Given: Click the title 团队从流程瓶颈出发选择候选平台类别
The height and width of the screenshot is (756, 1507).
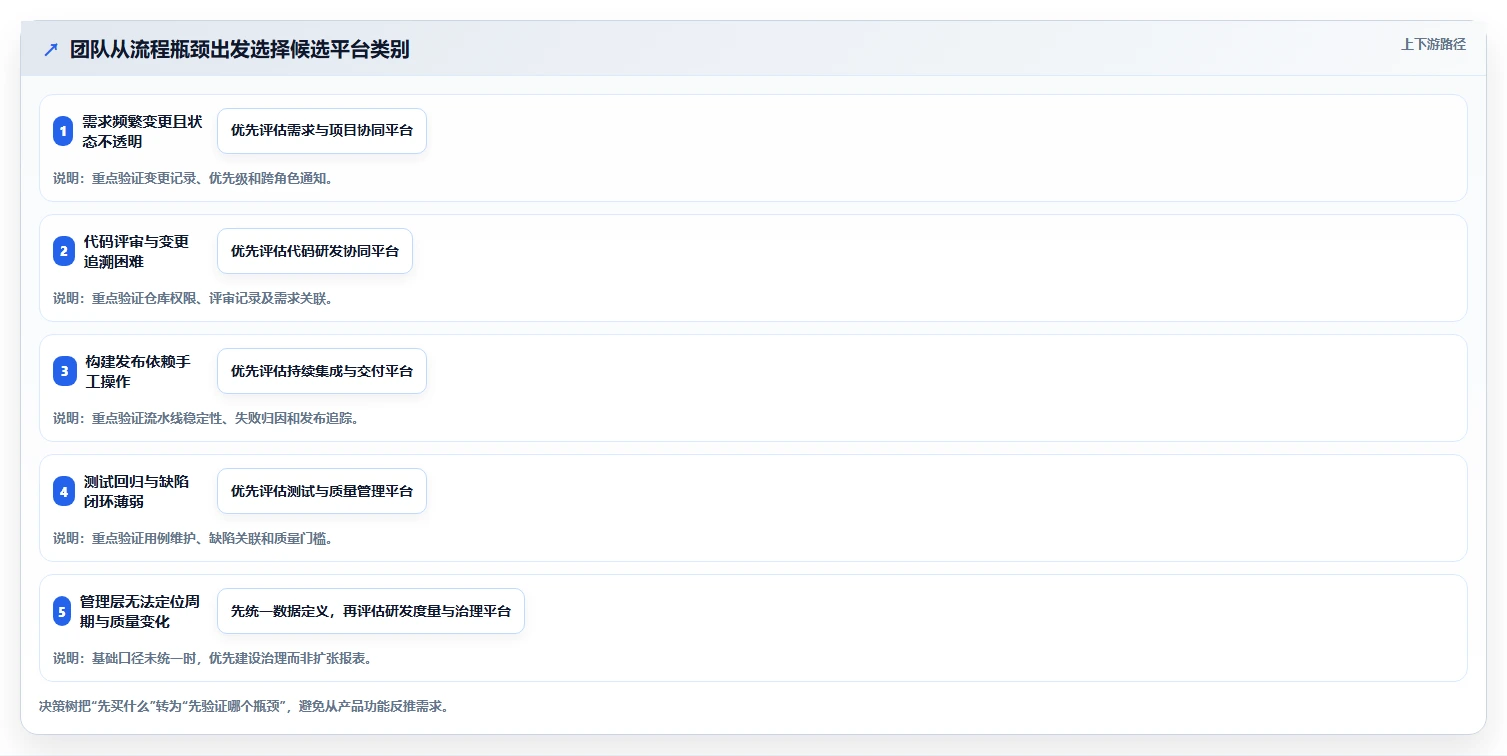Looking at the screenshot, I should [239, 50].
